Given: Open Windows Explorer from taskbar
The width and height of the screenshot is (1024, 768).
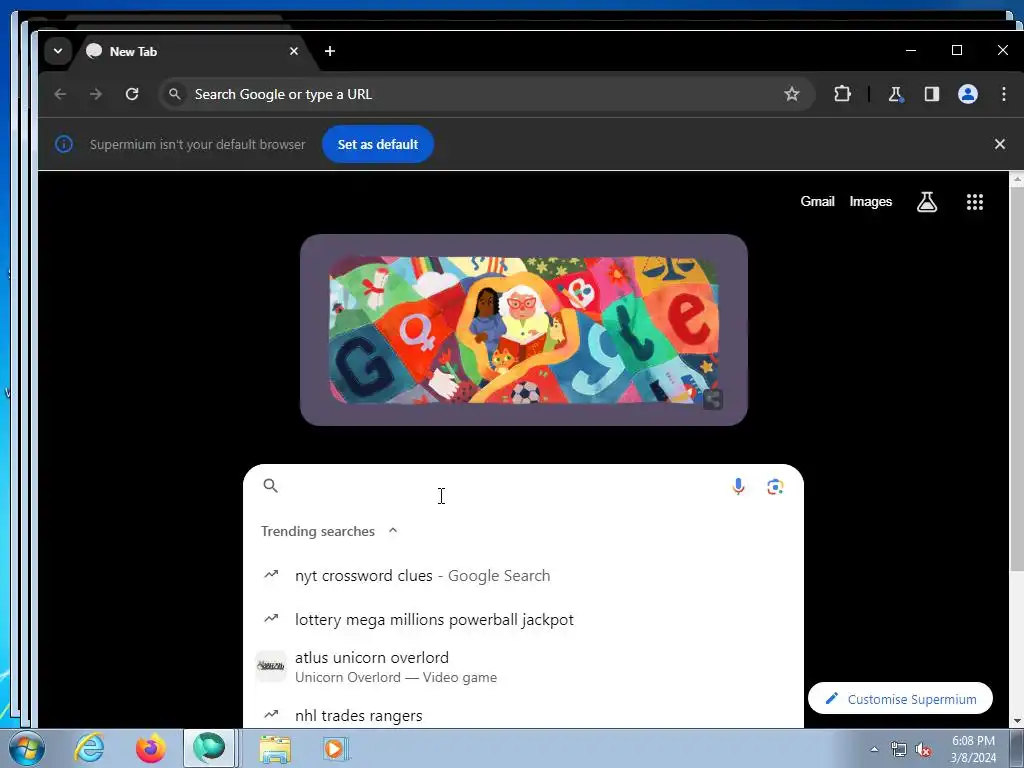Looking at the screenshot, I should [275, 748].
